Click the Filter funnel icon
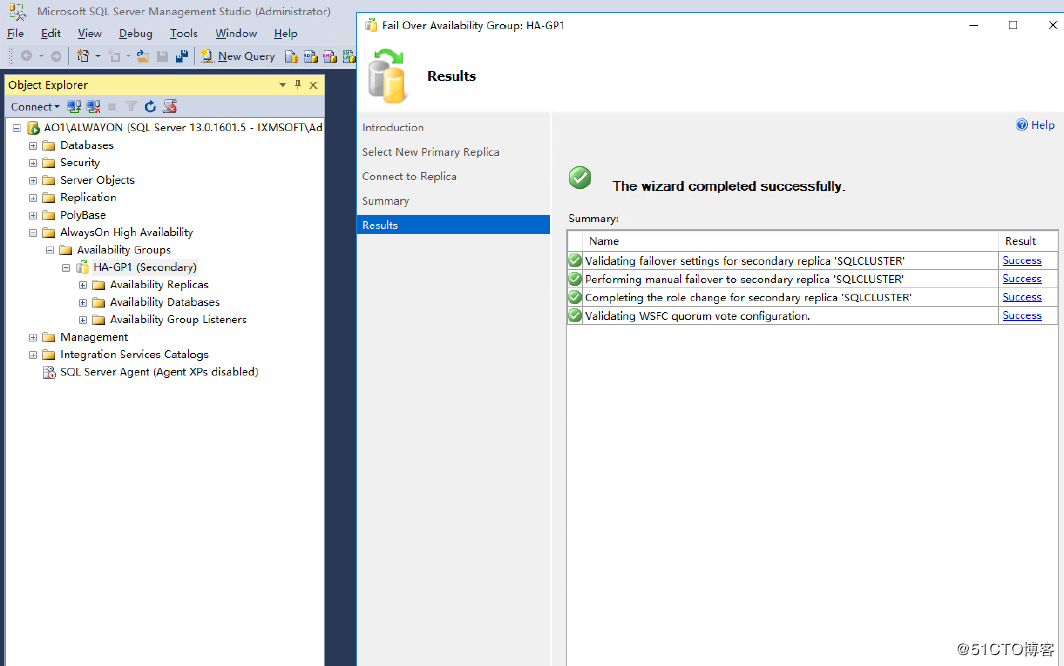The width and height of the screenshot is (1064, 666). (x=131, y=107)
